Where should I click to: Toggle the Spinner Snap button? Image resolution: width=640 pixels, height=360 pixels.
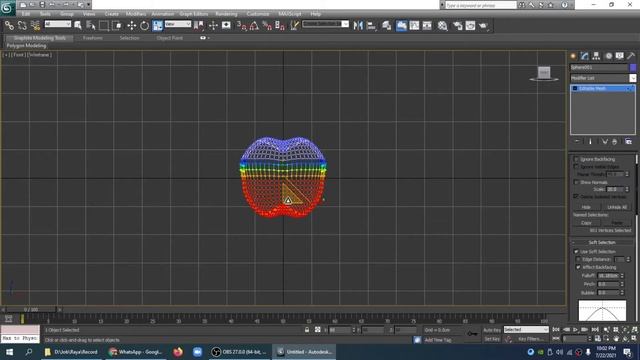(x=280, y=26)
